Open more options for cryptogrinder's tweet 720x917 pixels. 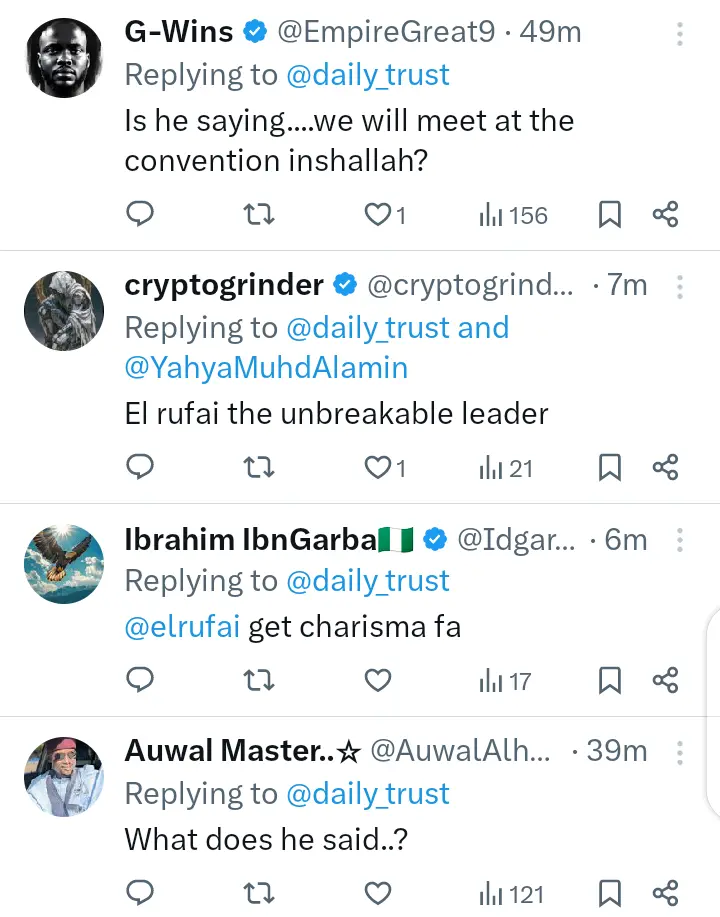point(680,288)
